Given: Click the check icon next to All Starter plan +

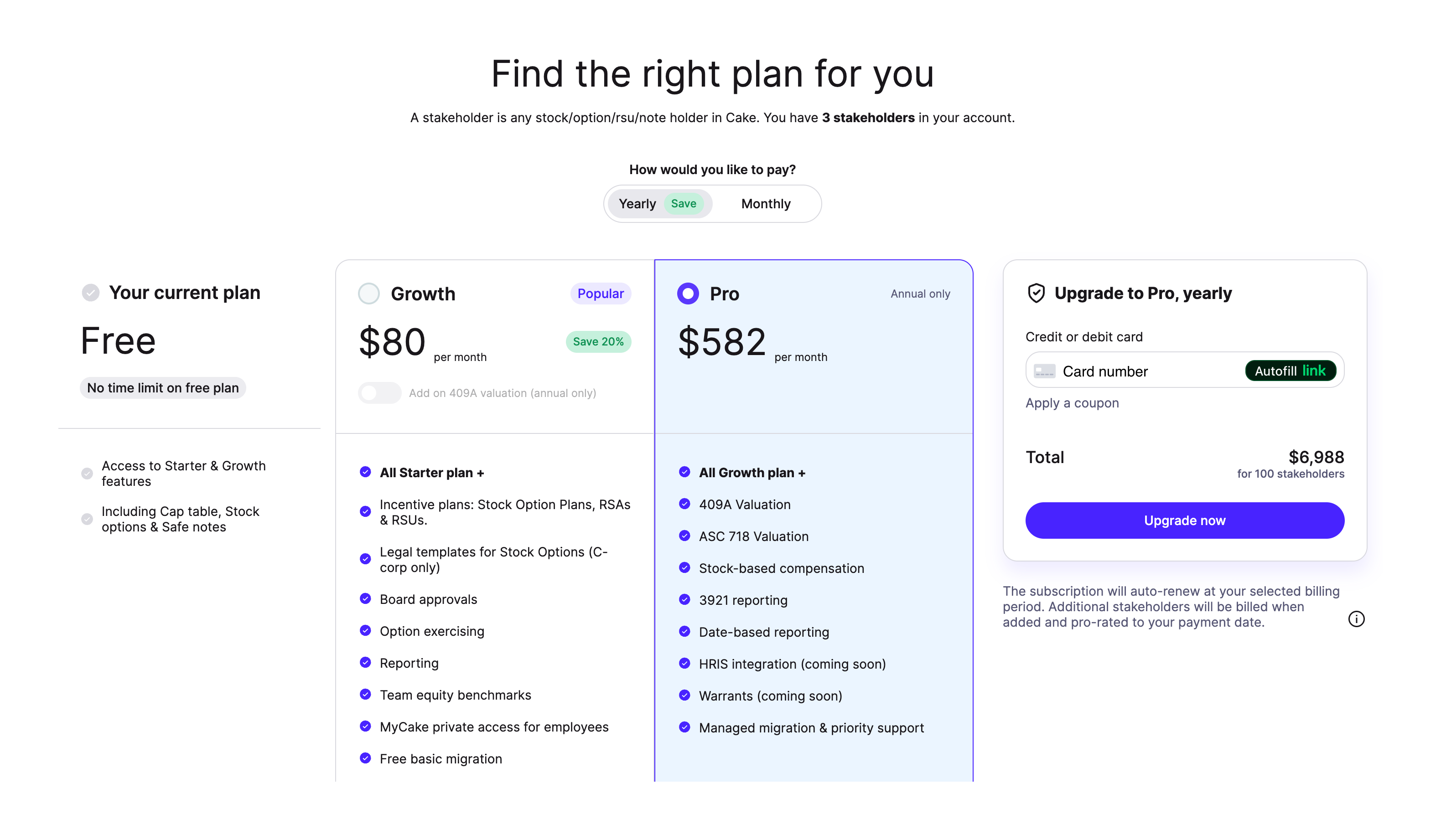Looking at the screenshot, I should [x=365, y=472].
